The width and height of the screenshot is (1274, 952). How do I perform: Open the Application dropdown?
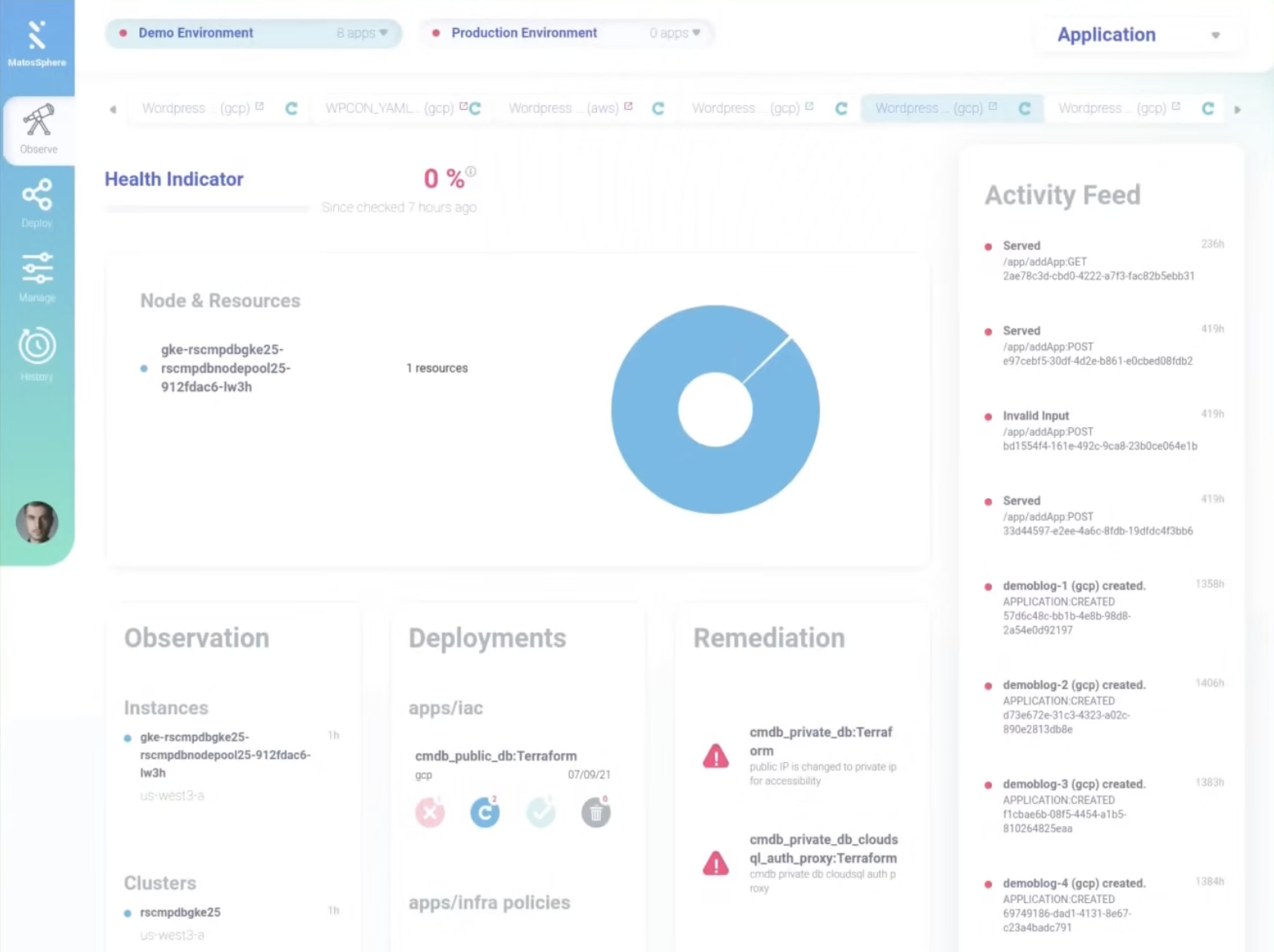tap(1139, 35)
